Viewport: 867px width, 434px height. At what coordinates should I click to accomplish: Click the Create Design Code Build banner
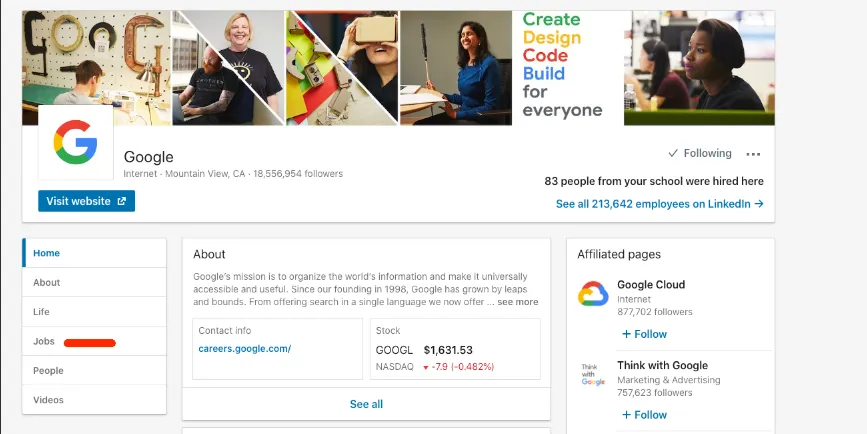[x=566, y=65]
